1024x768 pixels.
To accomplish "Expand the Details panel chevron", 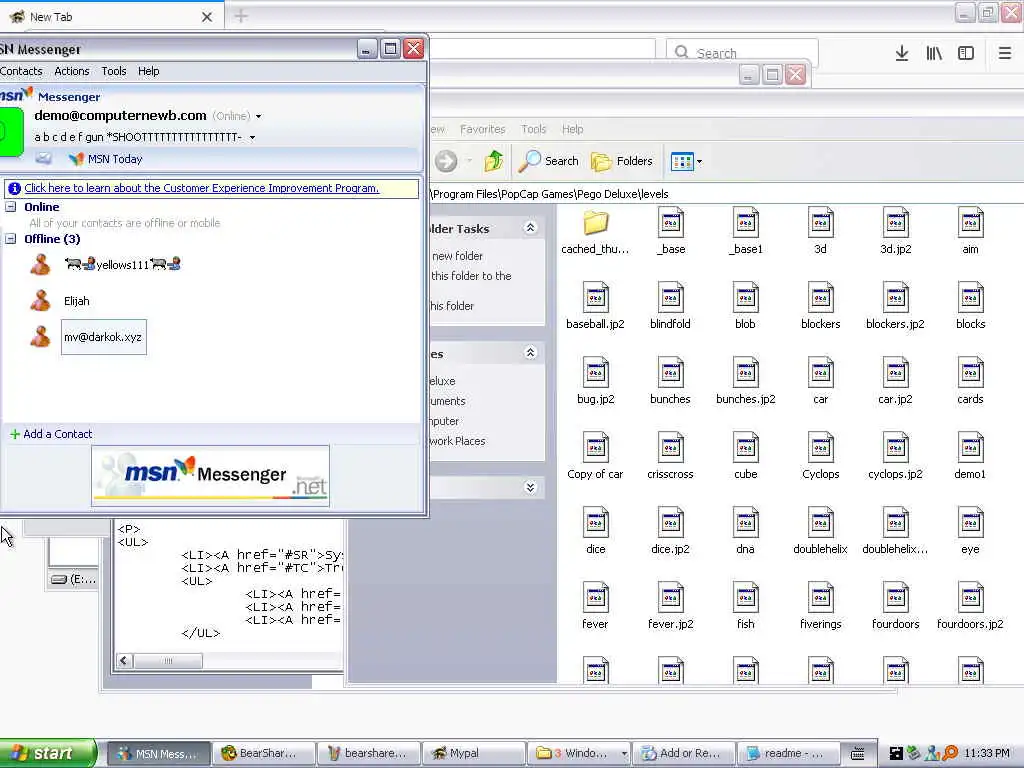I will [530, 487].
